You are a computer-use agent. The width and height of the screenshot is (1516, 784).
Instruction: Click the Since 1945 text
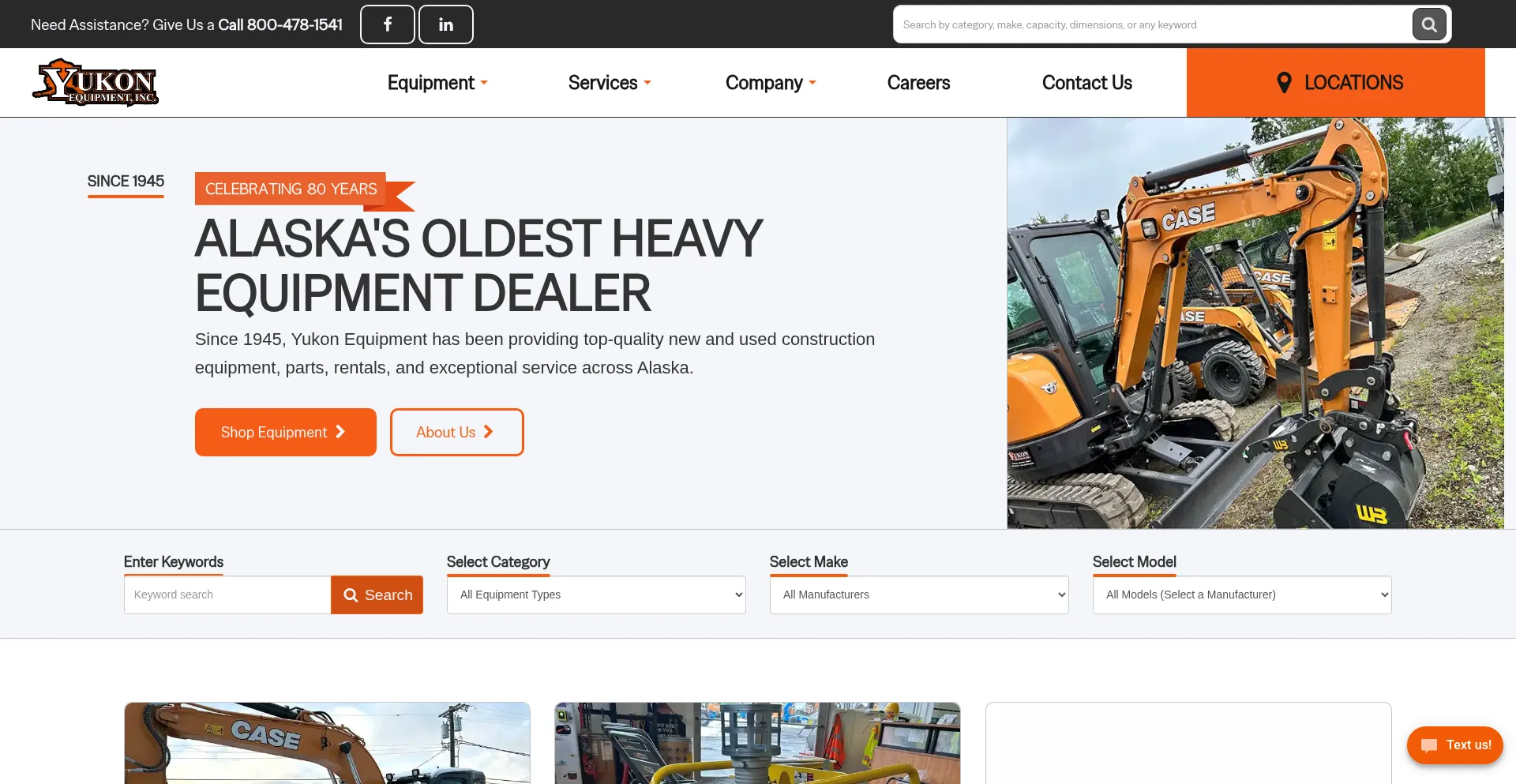tap(126, 182)
